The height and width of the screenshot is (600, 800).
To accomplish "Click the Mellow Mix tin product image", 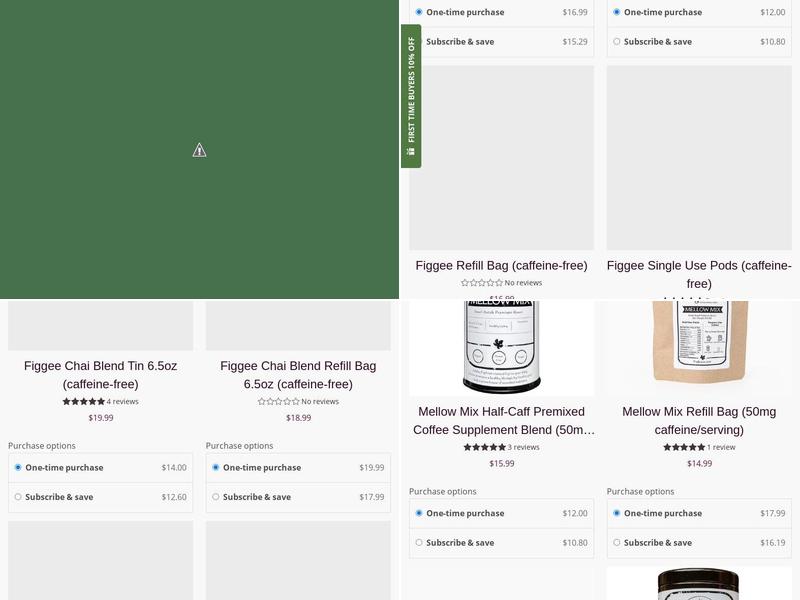I will click(x=502, y=347).
